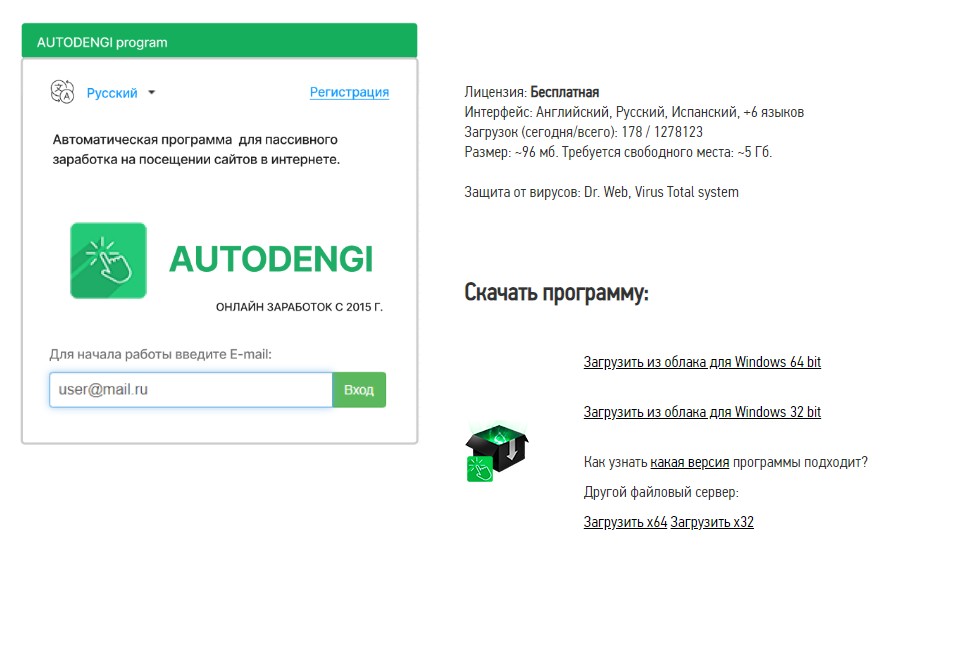The width and height of the screenshot is (954, 645).
Task: Click the 'ОНЛАЙН ЗАРАБОТОК С 2015 Г.' tagline
Action: click(299, 308)
